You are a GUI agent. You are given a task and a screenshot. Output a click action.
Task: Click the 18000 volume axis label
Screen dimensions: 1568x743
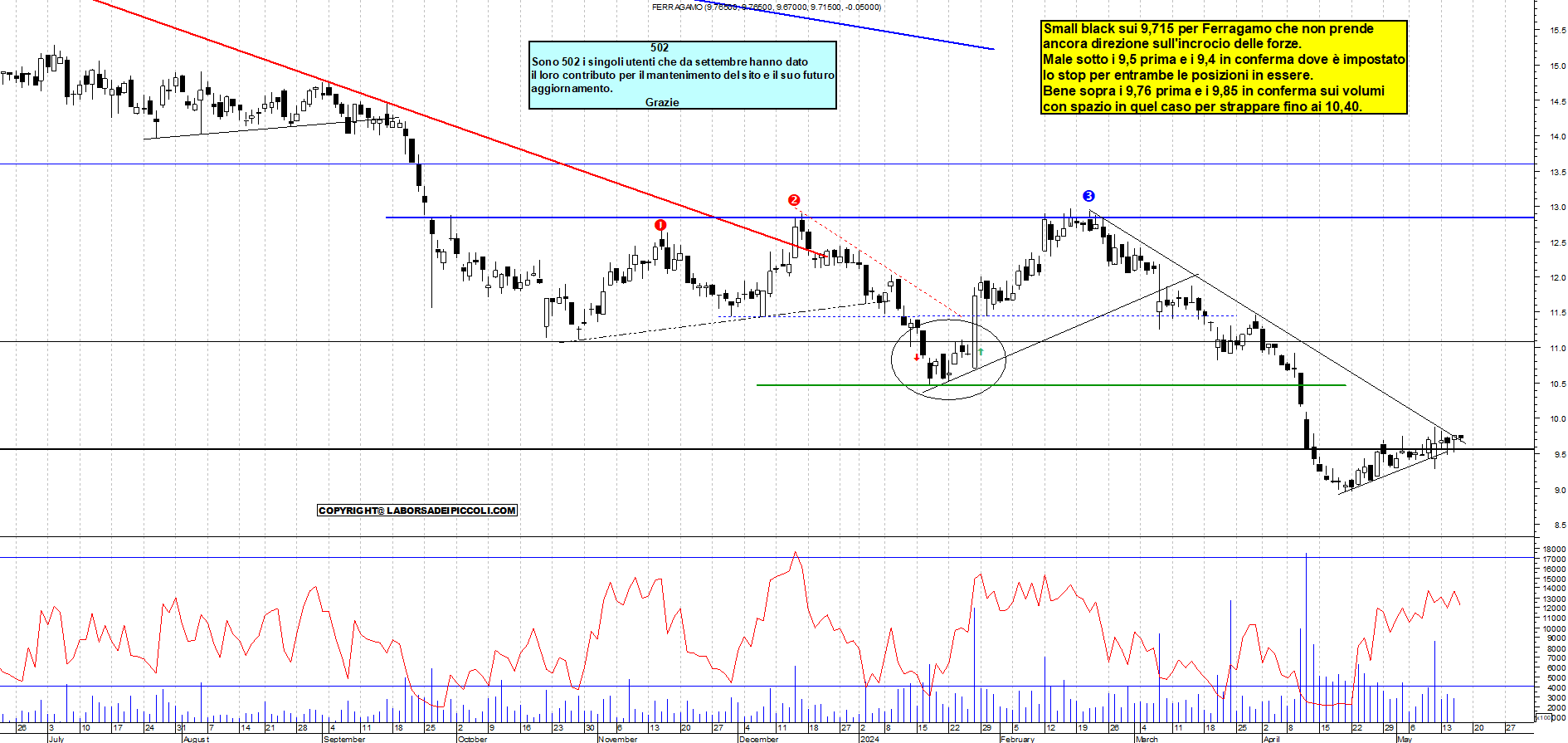tap(1554, 550)
